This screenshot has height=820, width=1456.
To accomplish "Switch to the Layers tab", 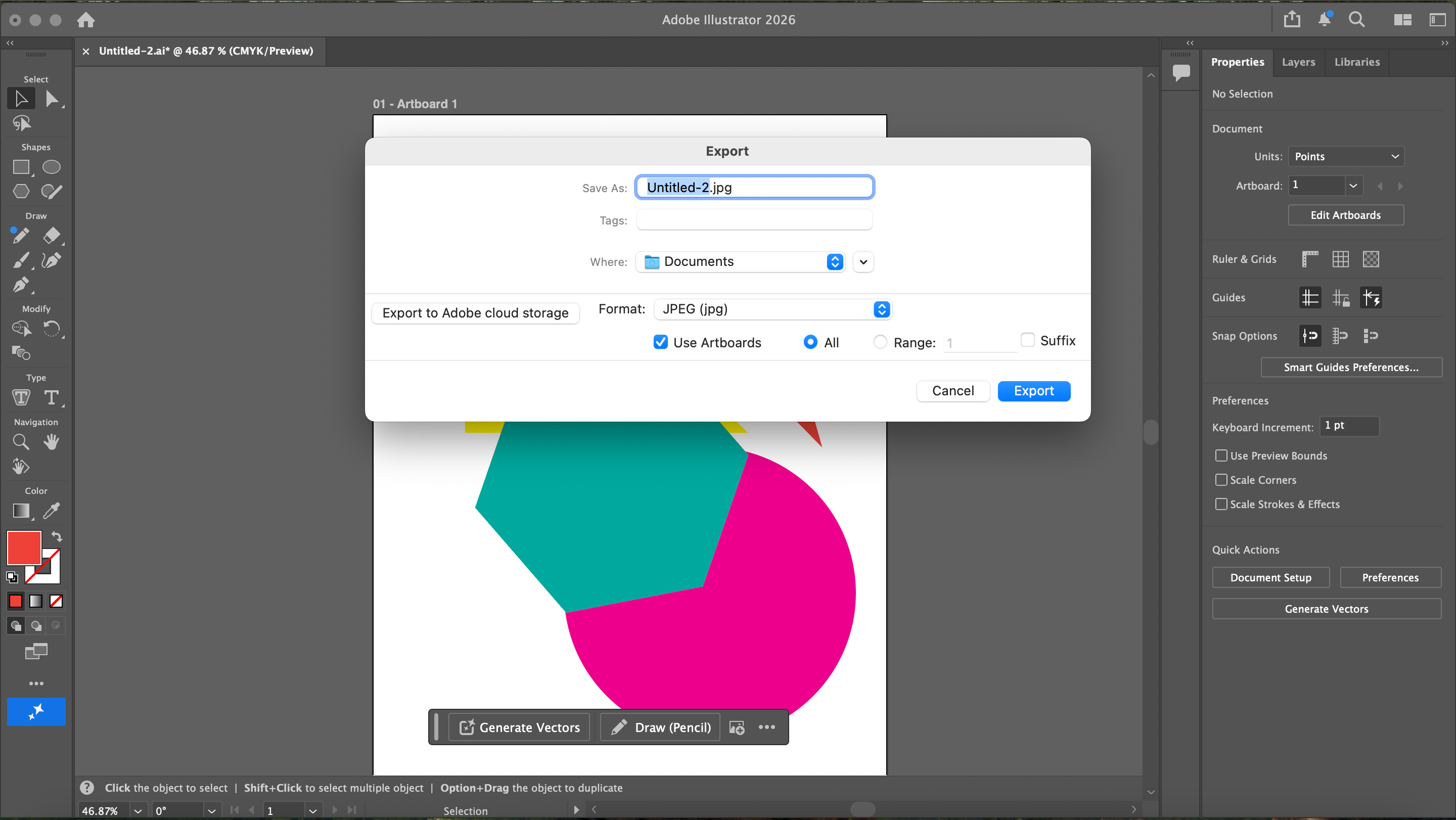I will tap(1298, 62).
